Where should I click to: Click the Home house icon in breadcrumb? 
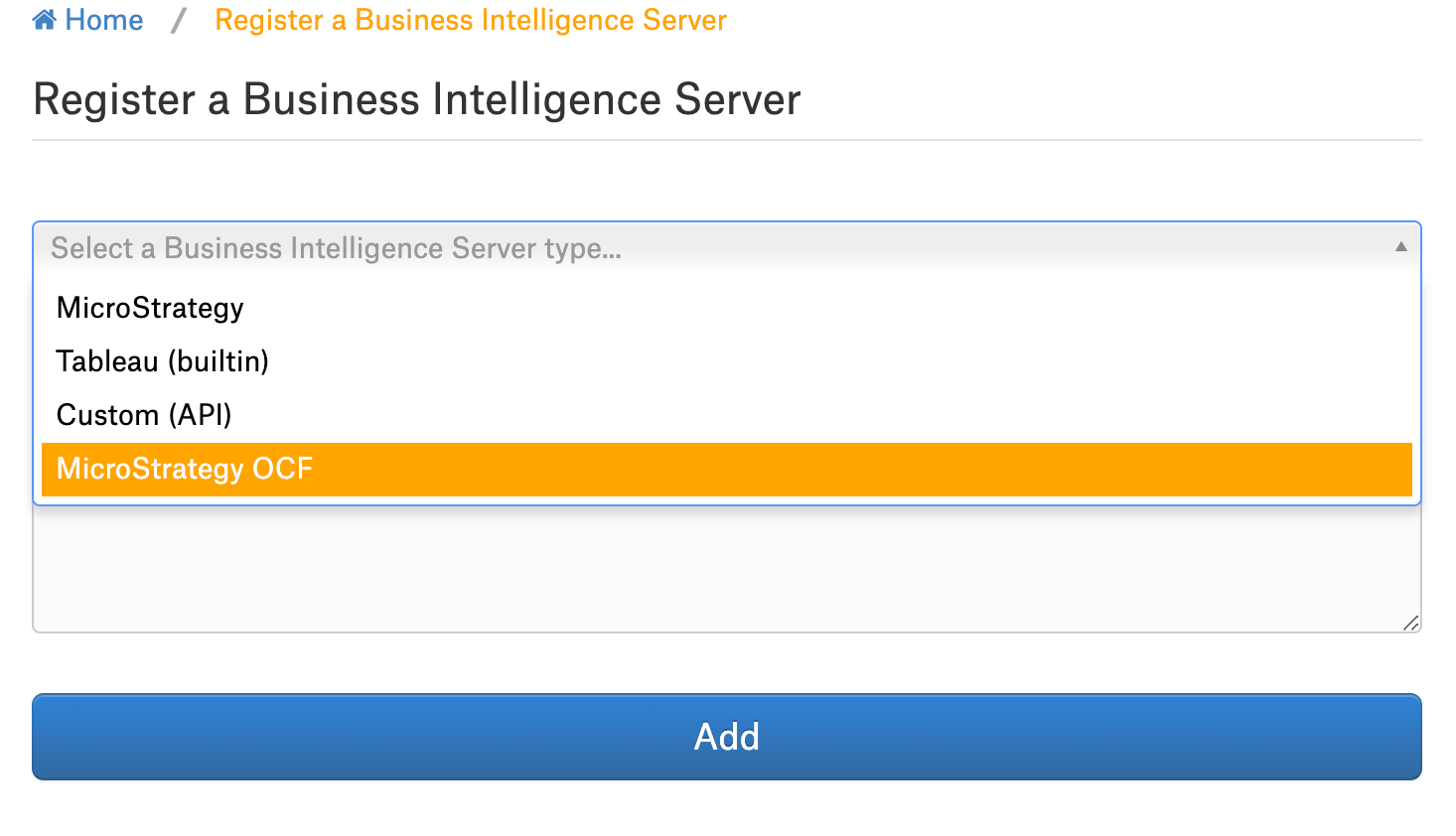click(x=44, y=20)
